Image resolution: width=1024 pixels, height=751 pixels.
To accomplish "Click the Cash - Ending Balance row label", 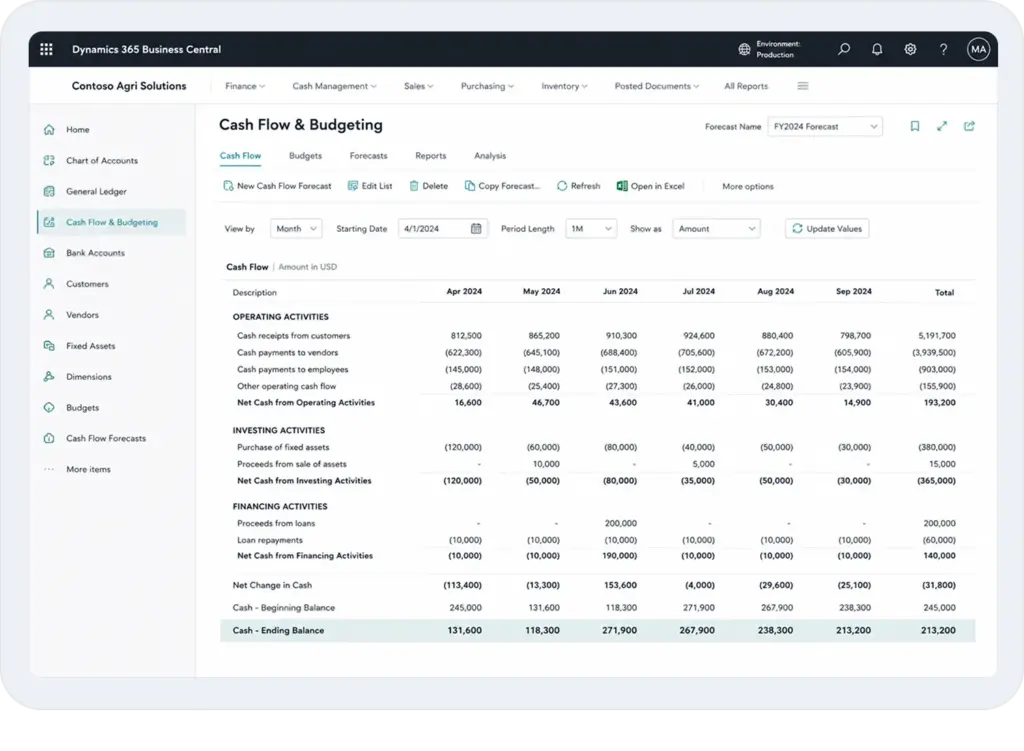I will point(278,630).
